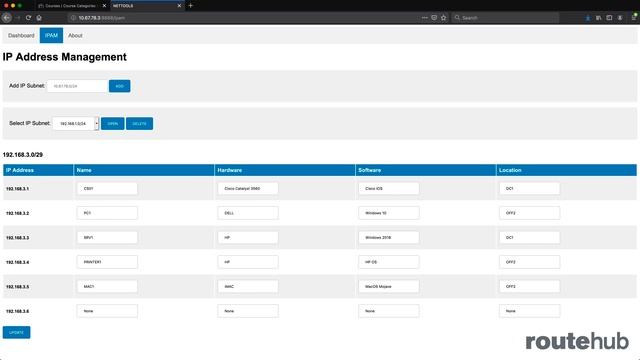Open the IPAM navigation tab

coord(51,36)
